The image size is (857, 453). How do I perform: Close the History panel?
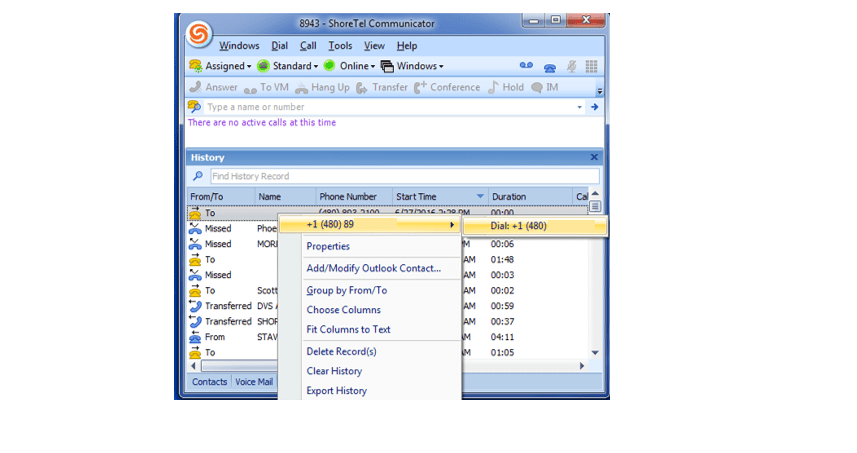coord(594,157)
